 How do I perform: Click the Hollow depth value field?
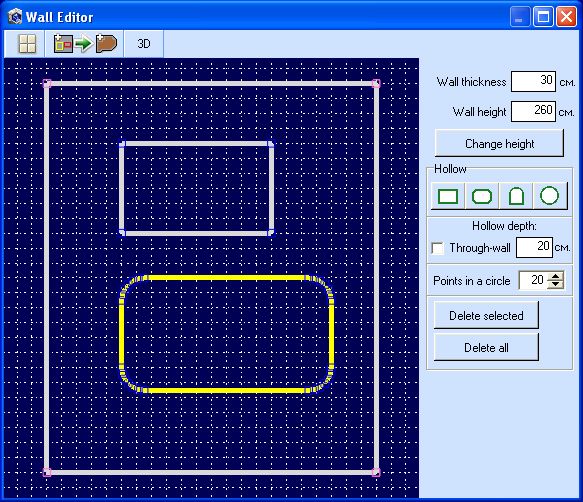click(x=534, y=247)
